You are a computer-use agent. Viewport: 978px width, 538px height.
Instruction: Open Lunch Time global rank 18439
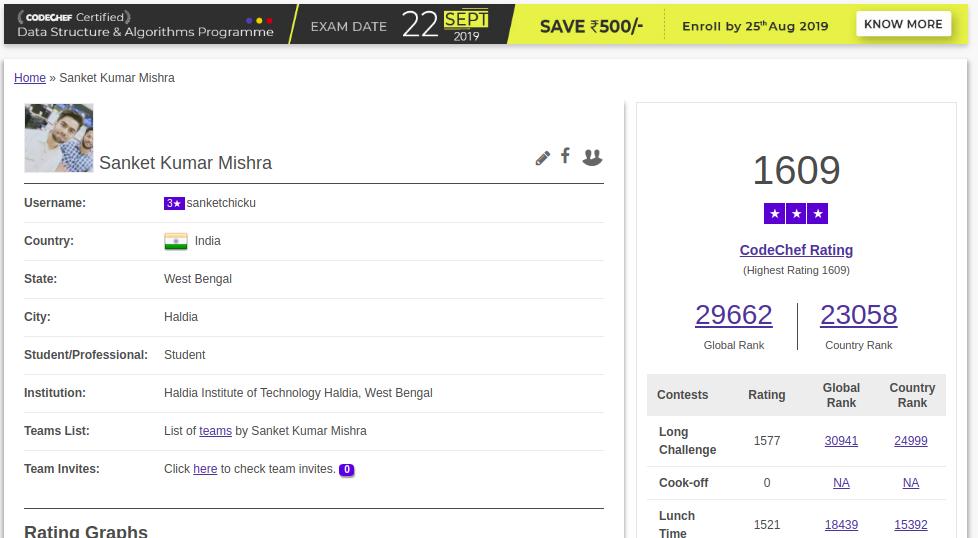(x=841, y=525)
